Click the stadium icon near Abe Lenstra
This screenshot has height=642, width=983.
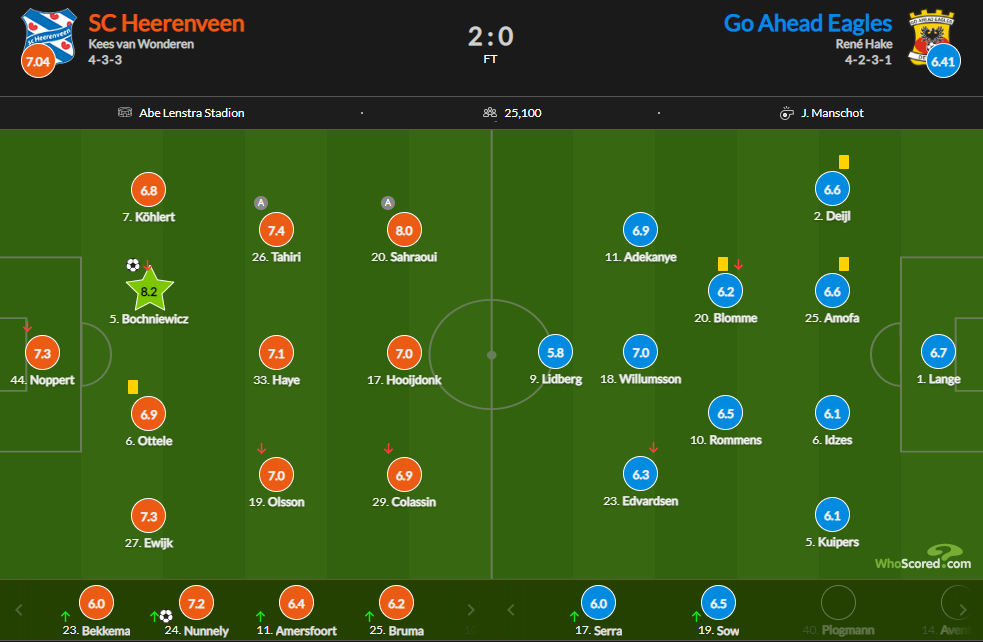[124, 113]
